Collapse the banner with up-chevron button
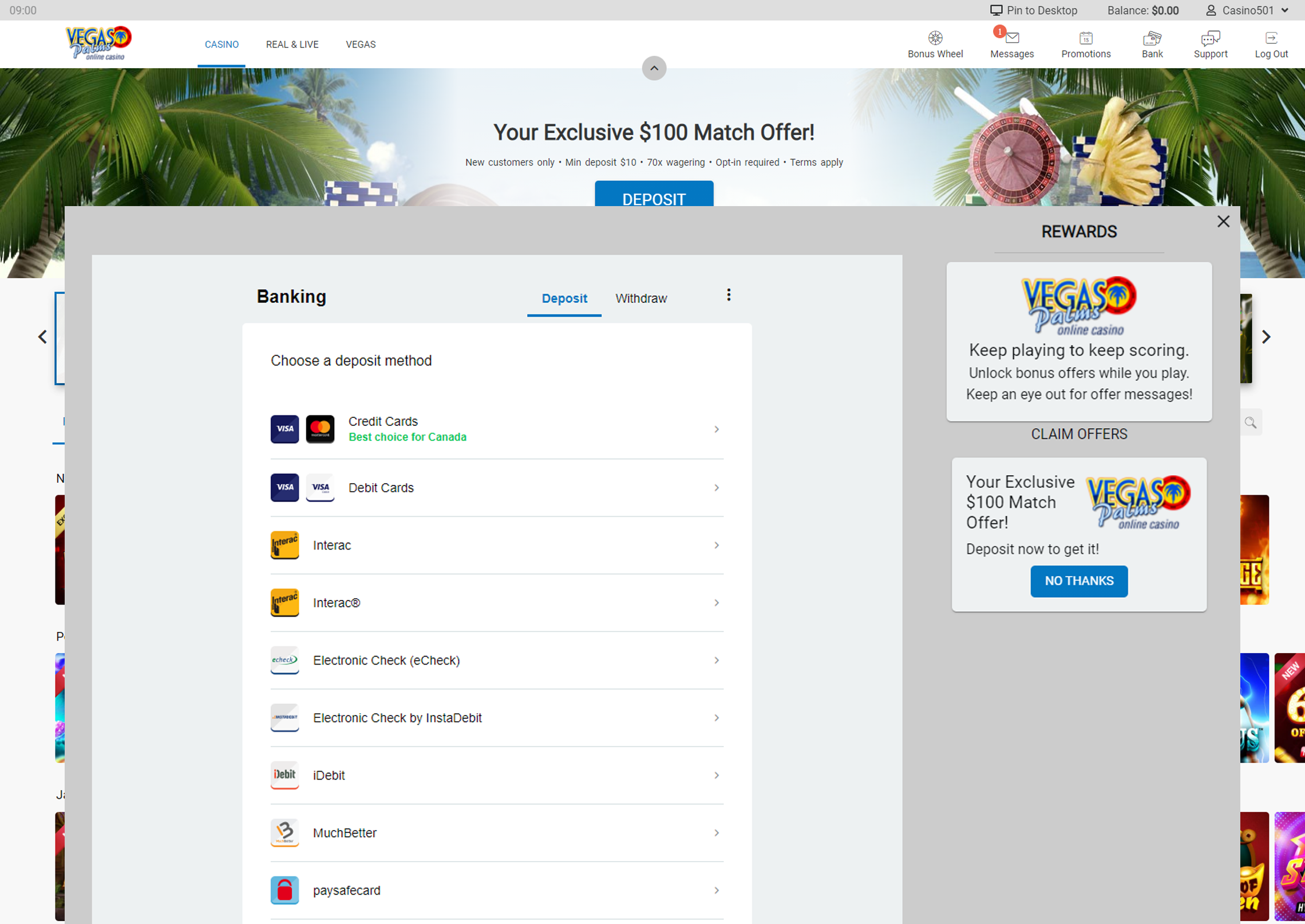Image resolution: width=1305 pixels, height=924 pixels. coord(654,68)
